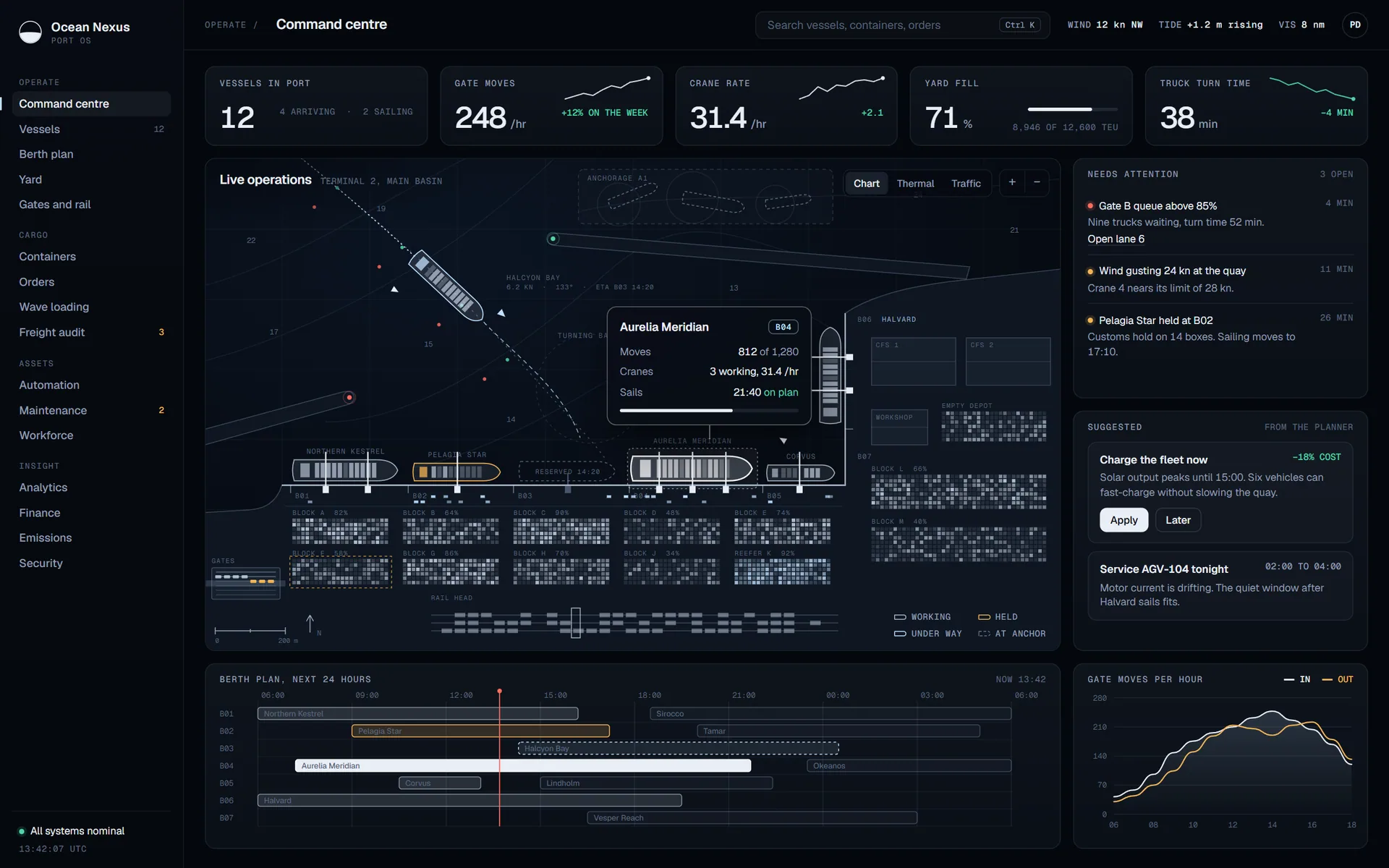
Task: Click the Yard Fill progress bar
Action: pos(1073,109)
